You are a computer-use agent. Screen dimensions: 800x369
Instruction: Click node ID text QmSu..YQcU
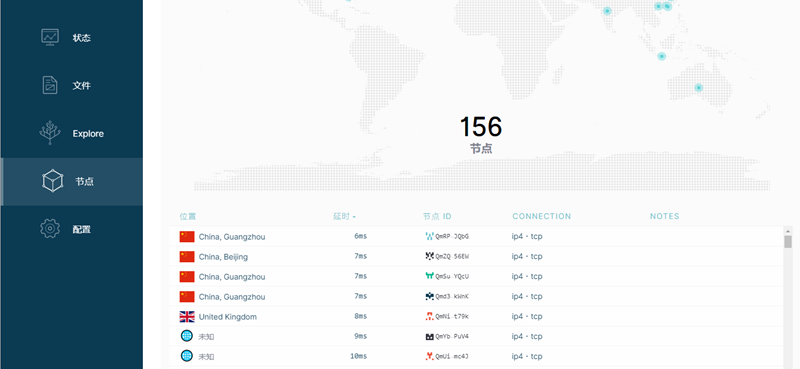(452, 276)
